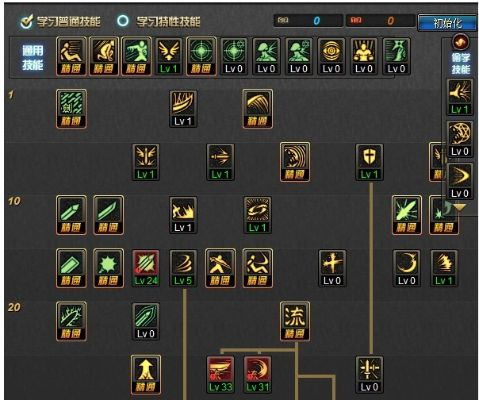479x400 pixels.
Task: Click the 初始化 reset button
Action: [447, 23]
